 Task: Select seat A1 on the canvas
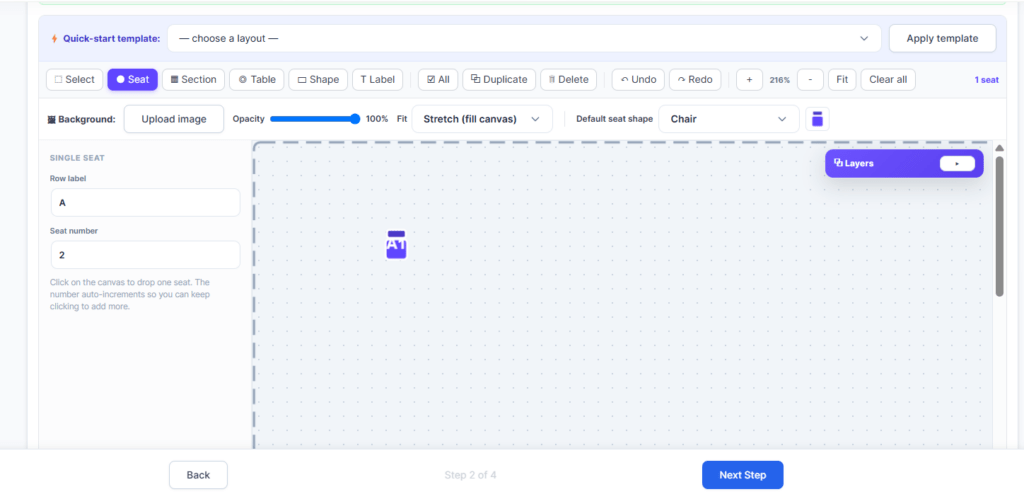[396, 245]
